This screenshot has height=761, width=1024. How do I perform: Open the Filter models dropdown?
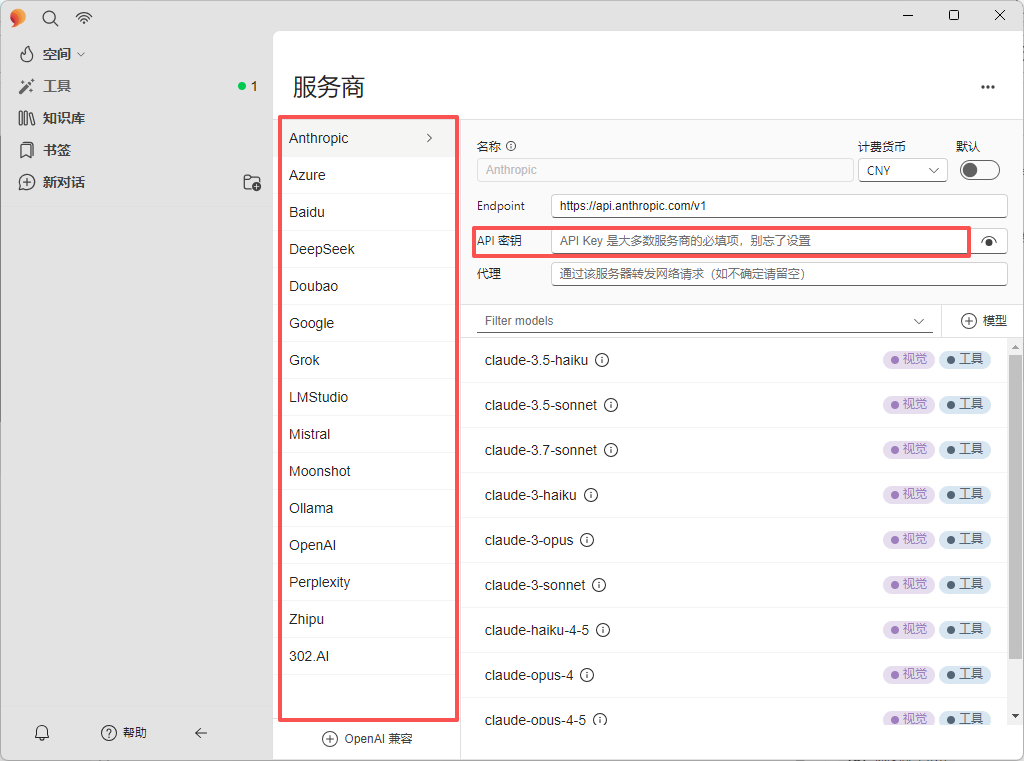pos(705,321)
